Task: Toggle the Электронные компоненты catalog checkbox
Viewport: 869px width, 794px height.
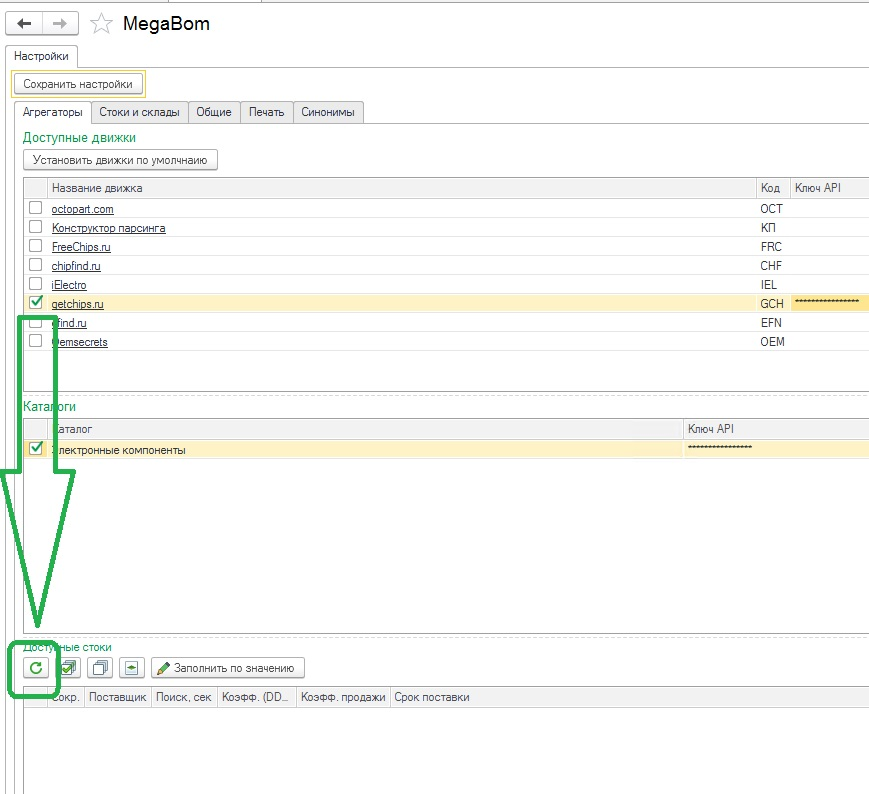Action: [x=36, y=449]
